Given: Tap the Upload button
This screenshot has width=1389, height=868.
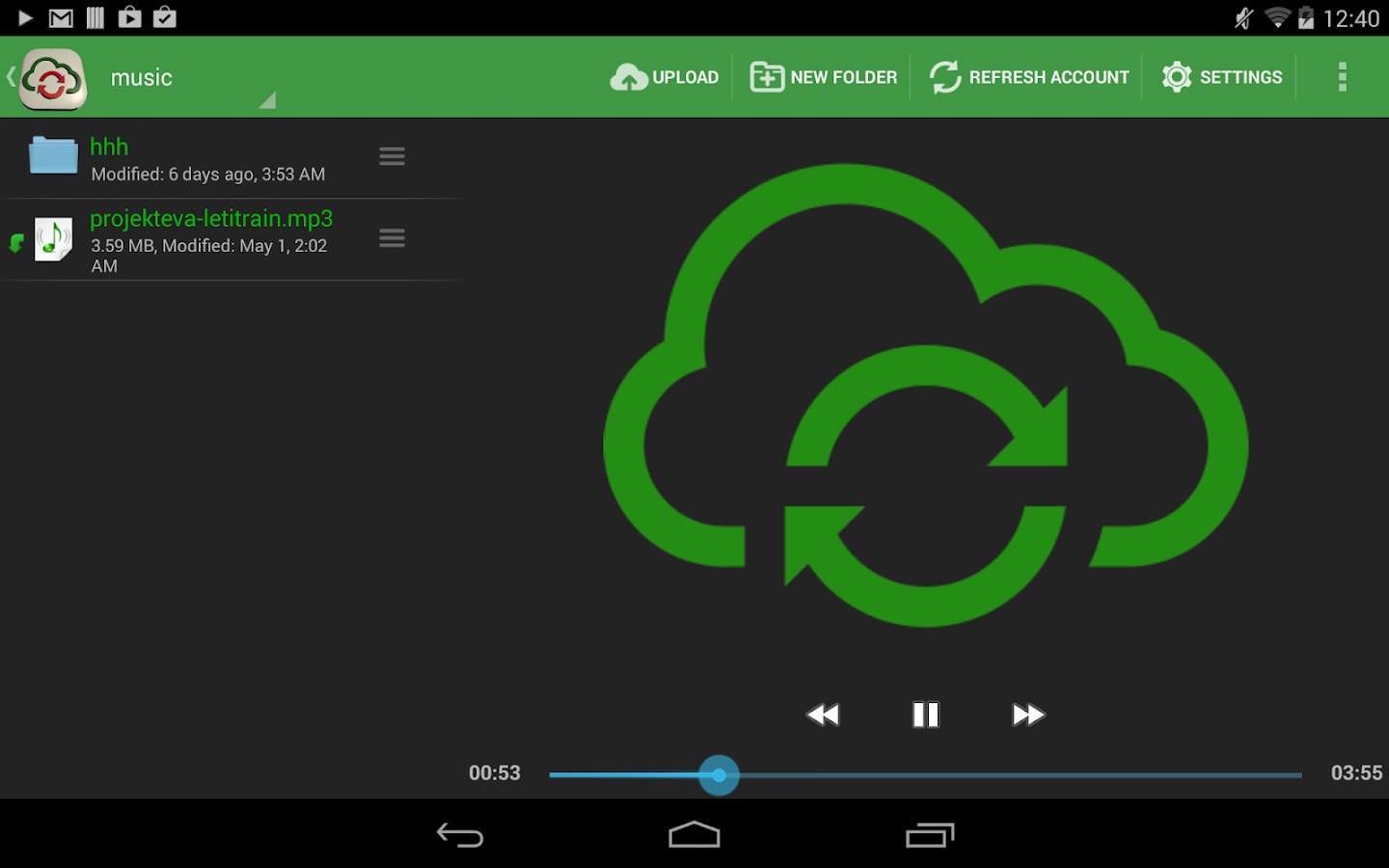Looking at the screenshot, I should 665,77.
